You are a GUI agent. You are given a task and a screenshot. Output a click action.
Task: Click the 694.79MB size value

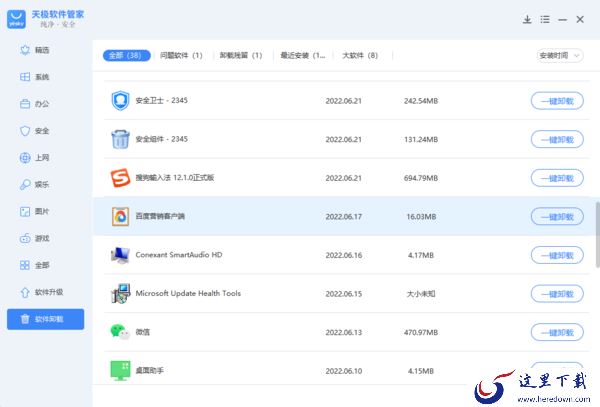click(x=421, y=178)
